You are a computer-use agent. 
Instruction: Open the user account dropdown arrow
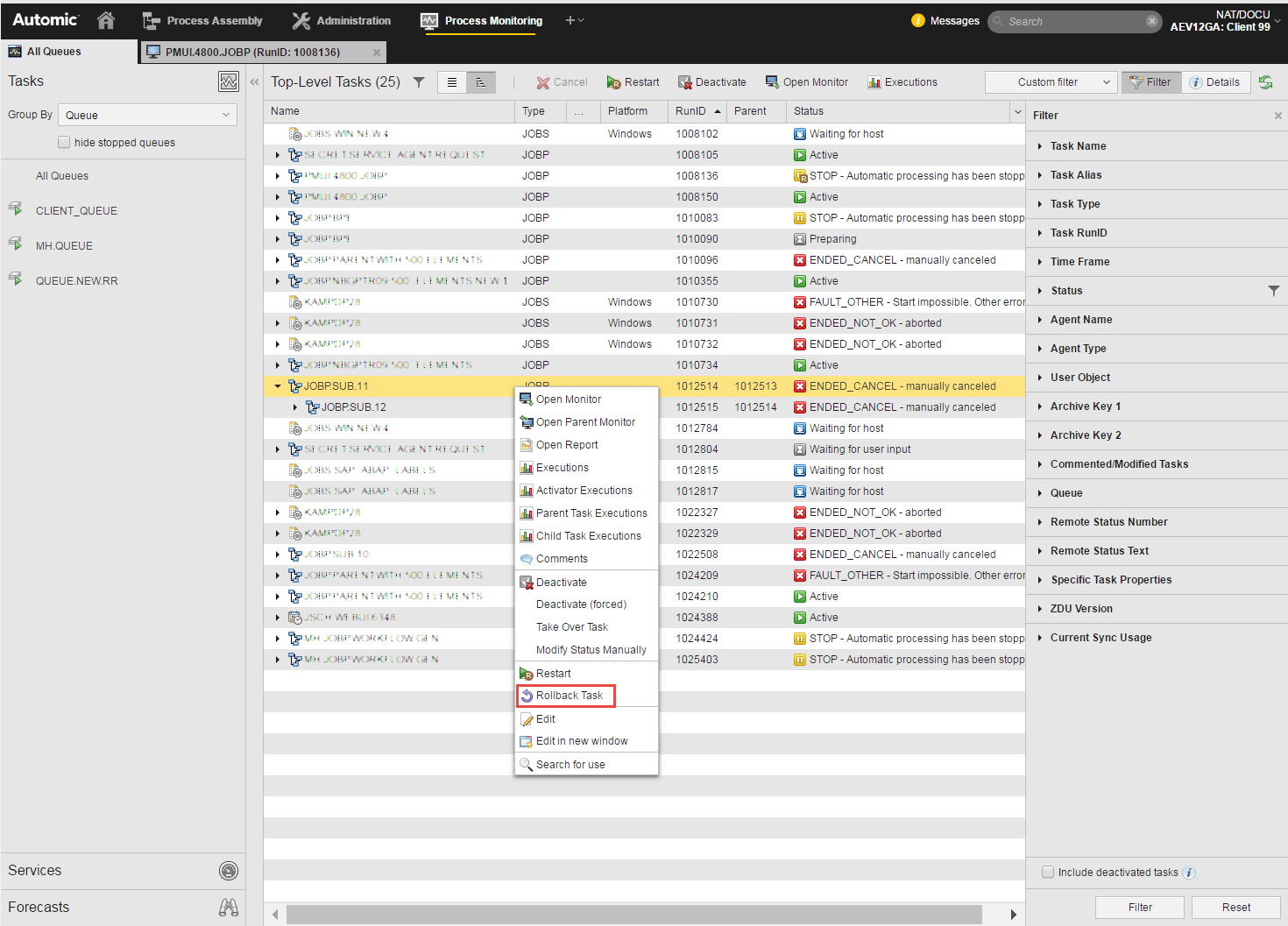pyautogui.click(x=1277, y=20)
